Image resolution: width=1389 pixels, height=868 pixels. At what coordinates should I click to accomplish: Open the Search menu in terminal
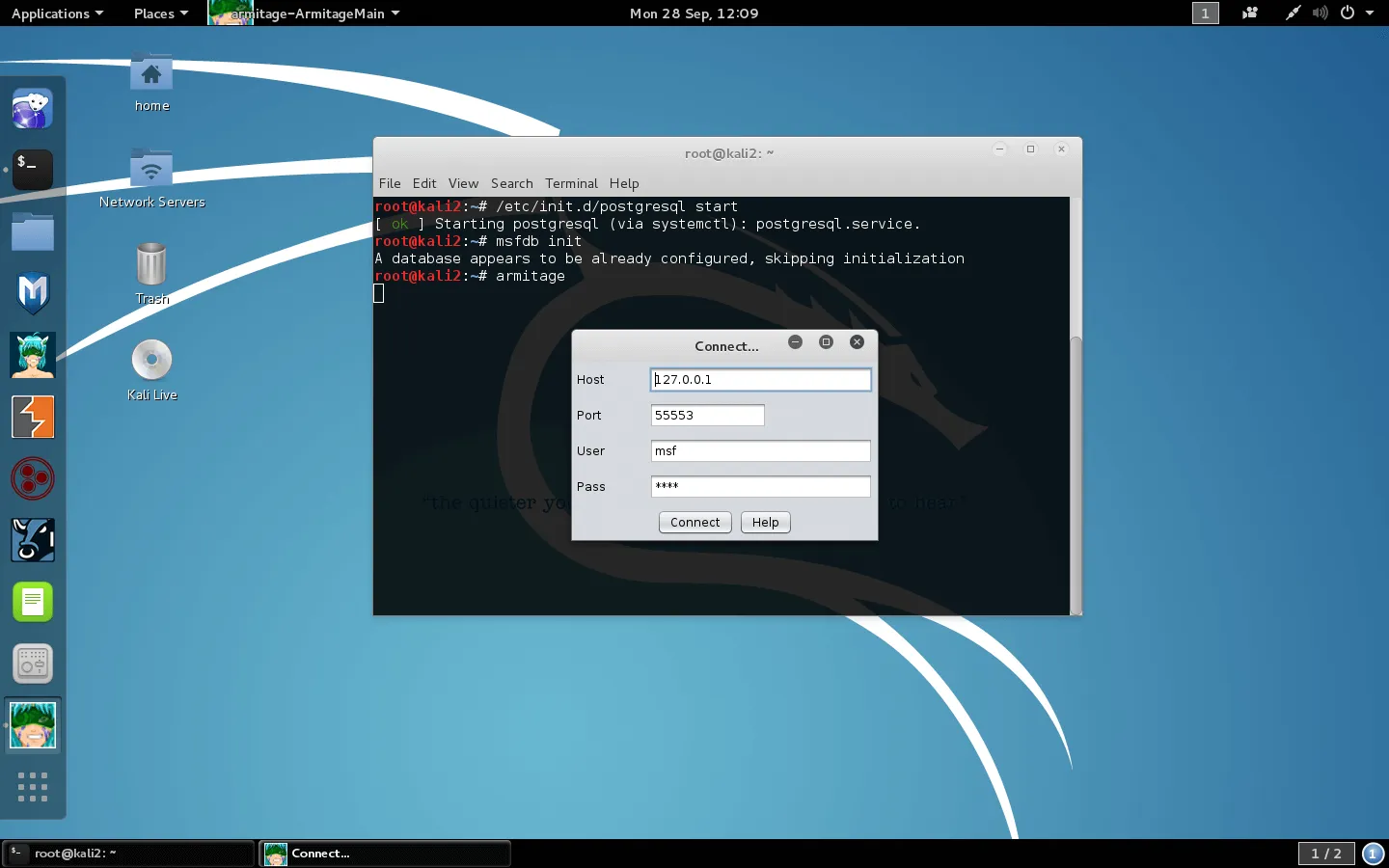pyautogui.click(x=511, y=183)
